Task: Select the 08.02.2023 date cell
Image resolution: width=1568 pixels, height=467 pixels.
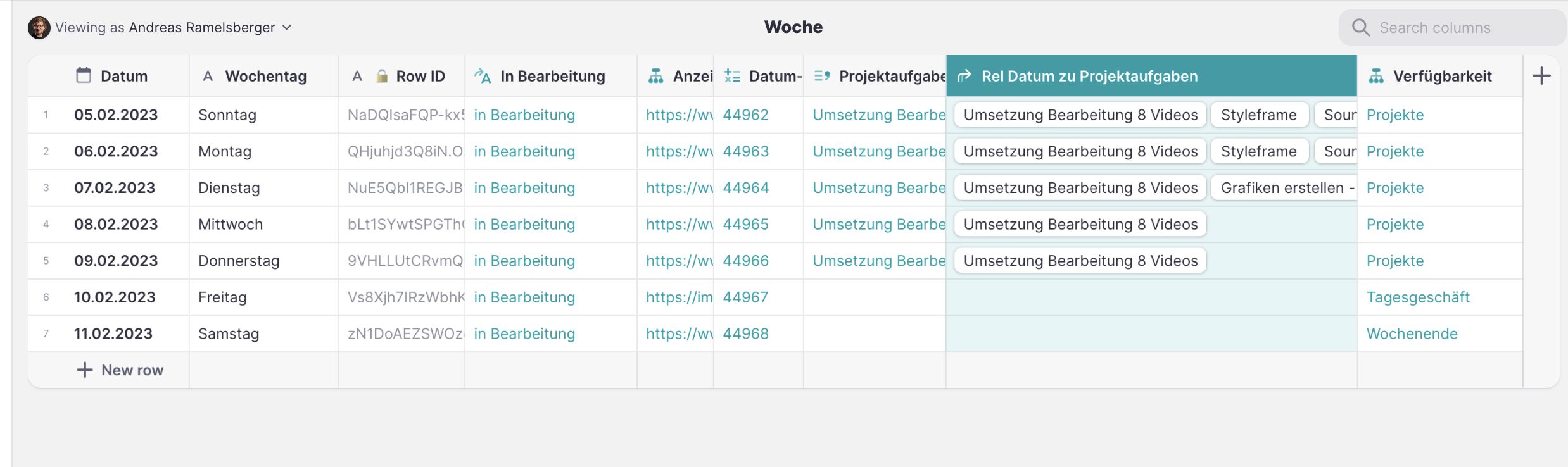Action: click(x=116, y=225)
